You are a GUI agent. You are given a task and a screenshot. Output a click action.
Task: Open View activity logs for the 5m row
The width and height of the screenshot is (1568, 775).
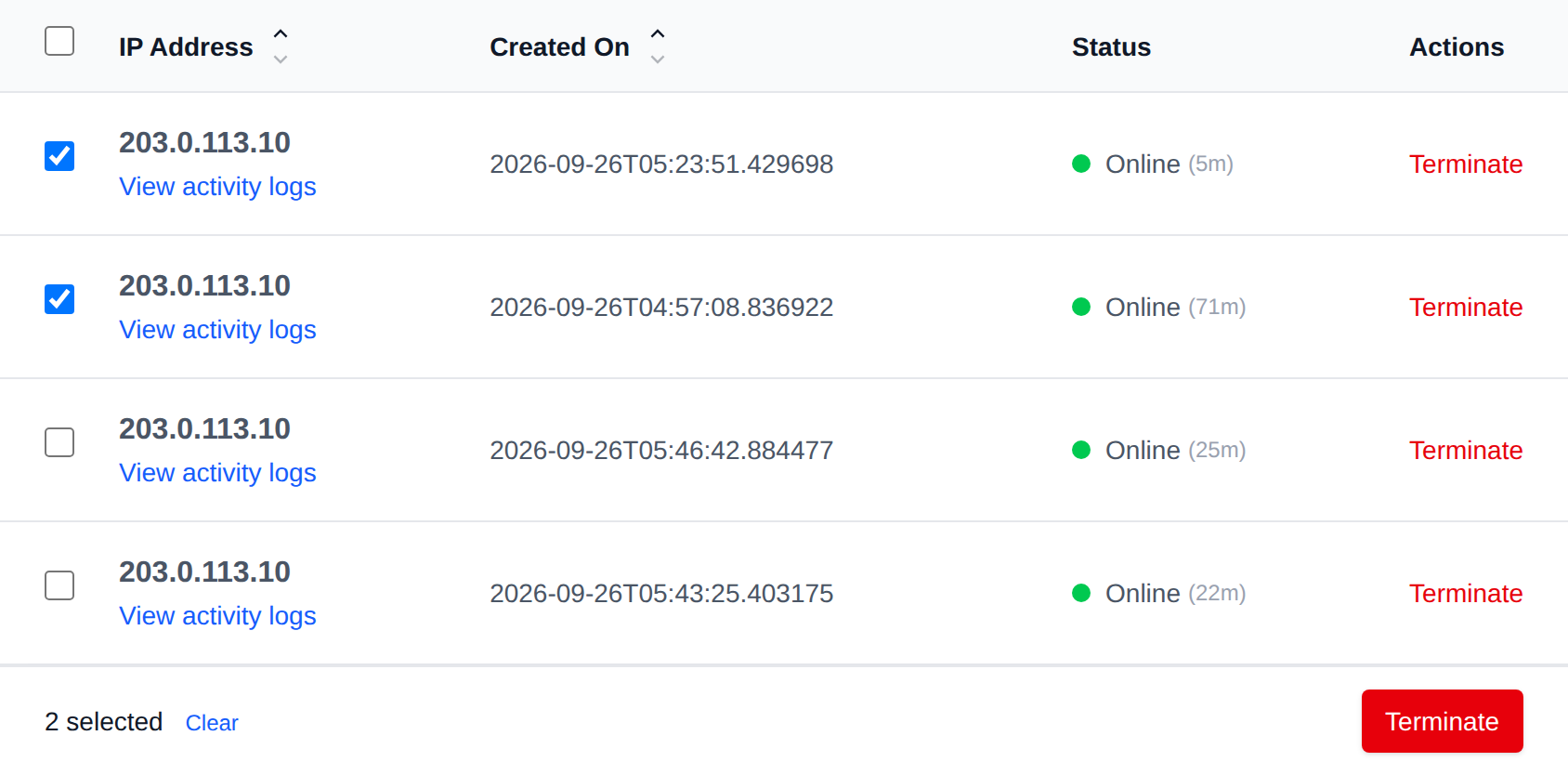pos(217,187)
